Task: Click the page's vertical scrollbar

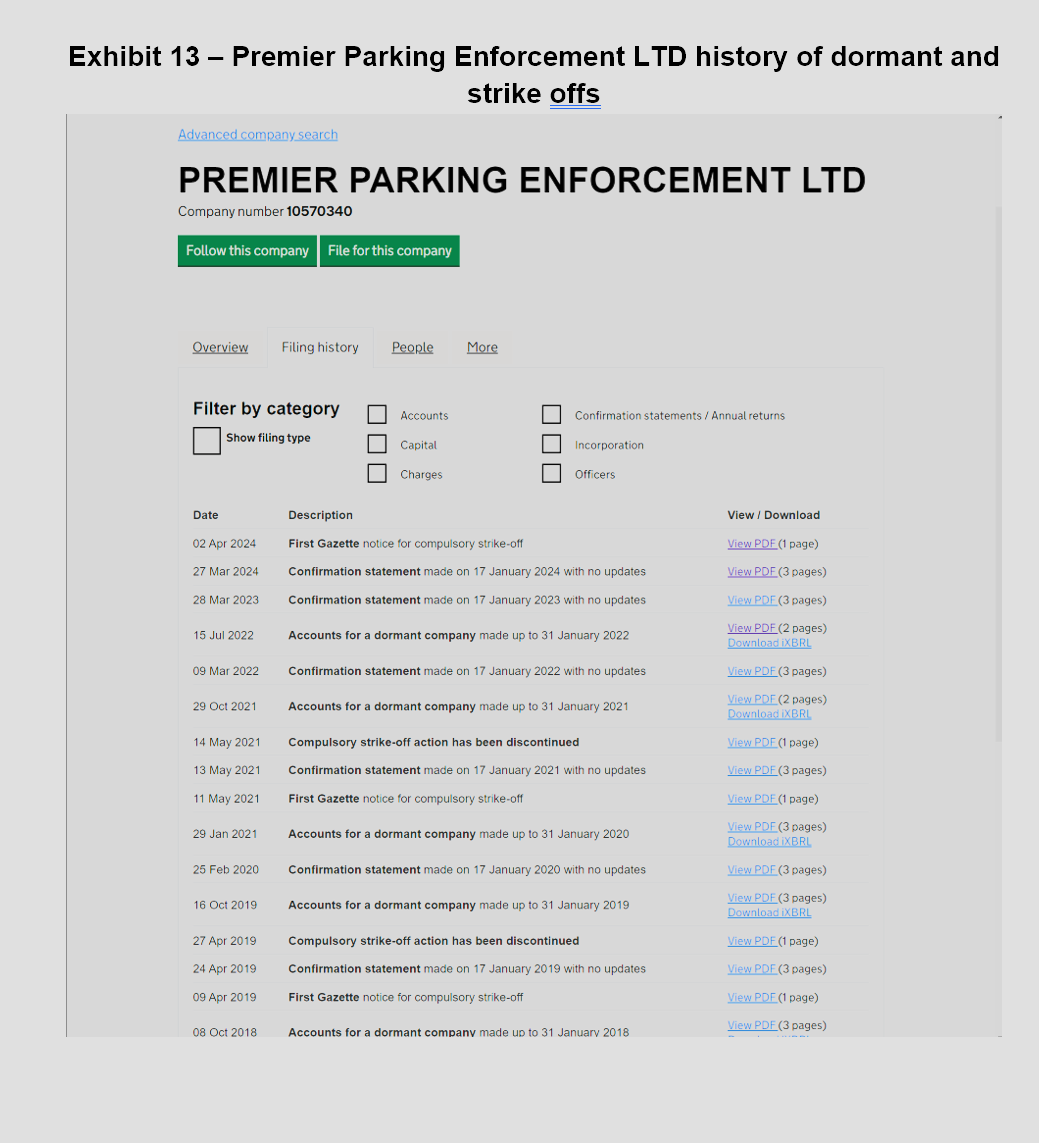Action: (999, 474)
